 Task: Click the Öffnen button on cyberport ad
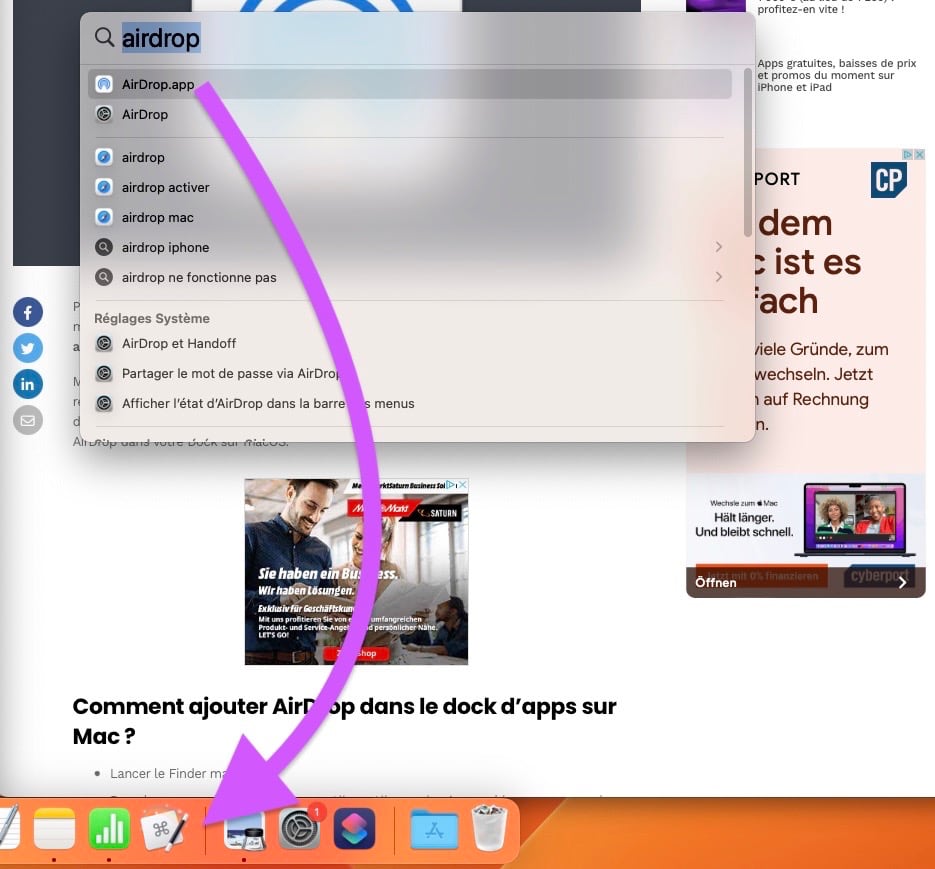click(x=805, y=582)
